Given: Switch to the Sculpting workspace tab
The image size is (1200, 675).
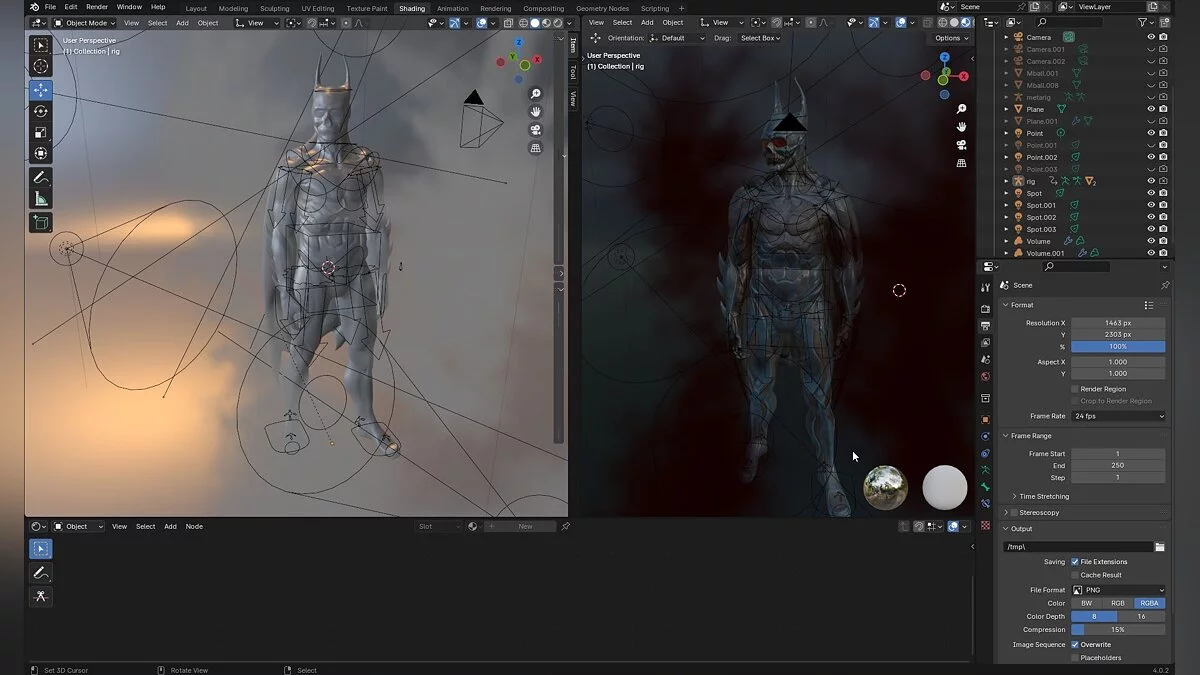Looking at the screenshot, I should pyautogui.click(x=274, y=9).
